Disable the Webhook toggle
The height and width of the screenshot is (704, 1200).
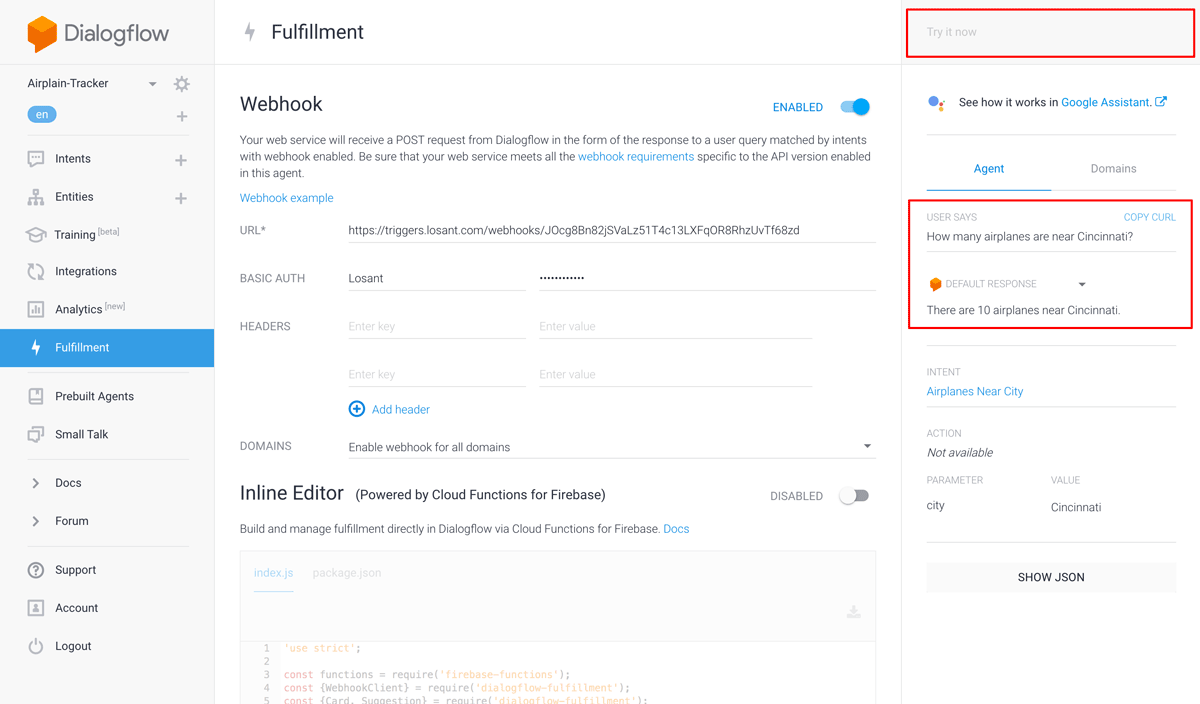point(855,106)
